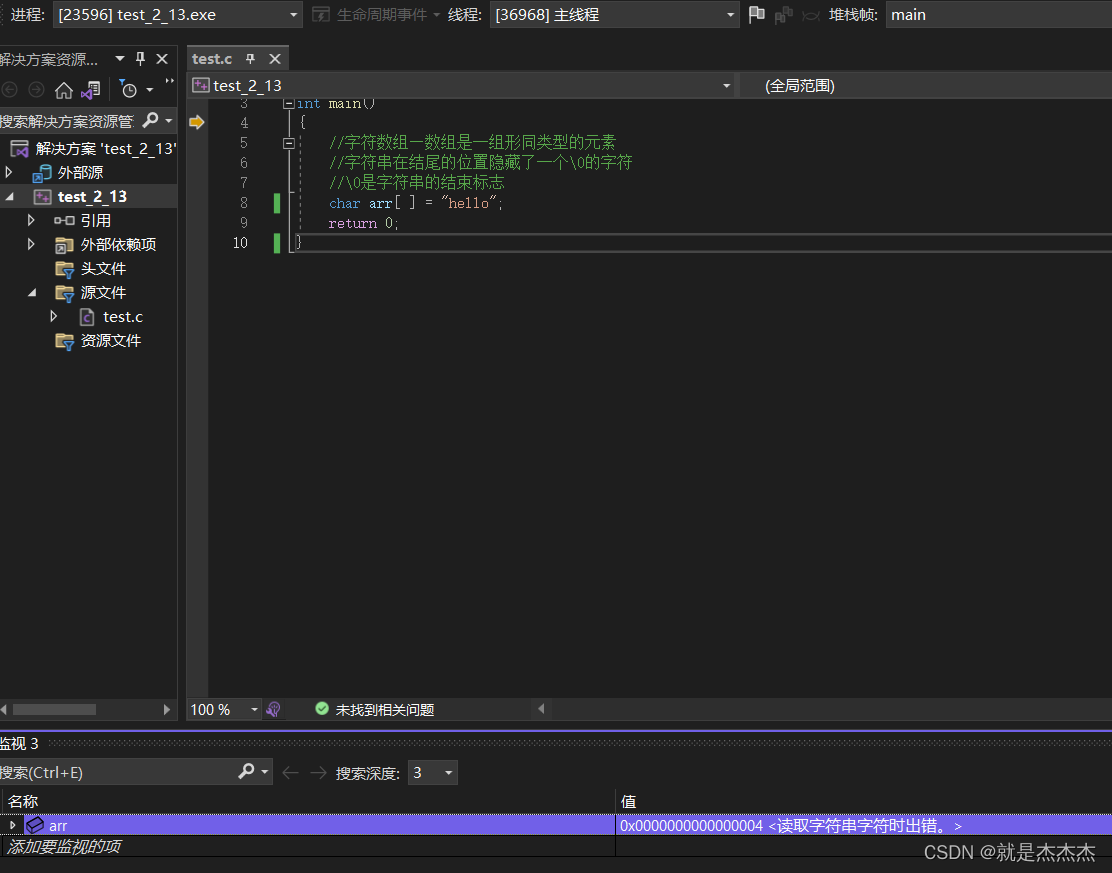Screen dimensions: 1112x873
Task: Click the editor horizontal scroll left arrow
Action: 541,709
